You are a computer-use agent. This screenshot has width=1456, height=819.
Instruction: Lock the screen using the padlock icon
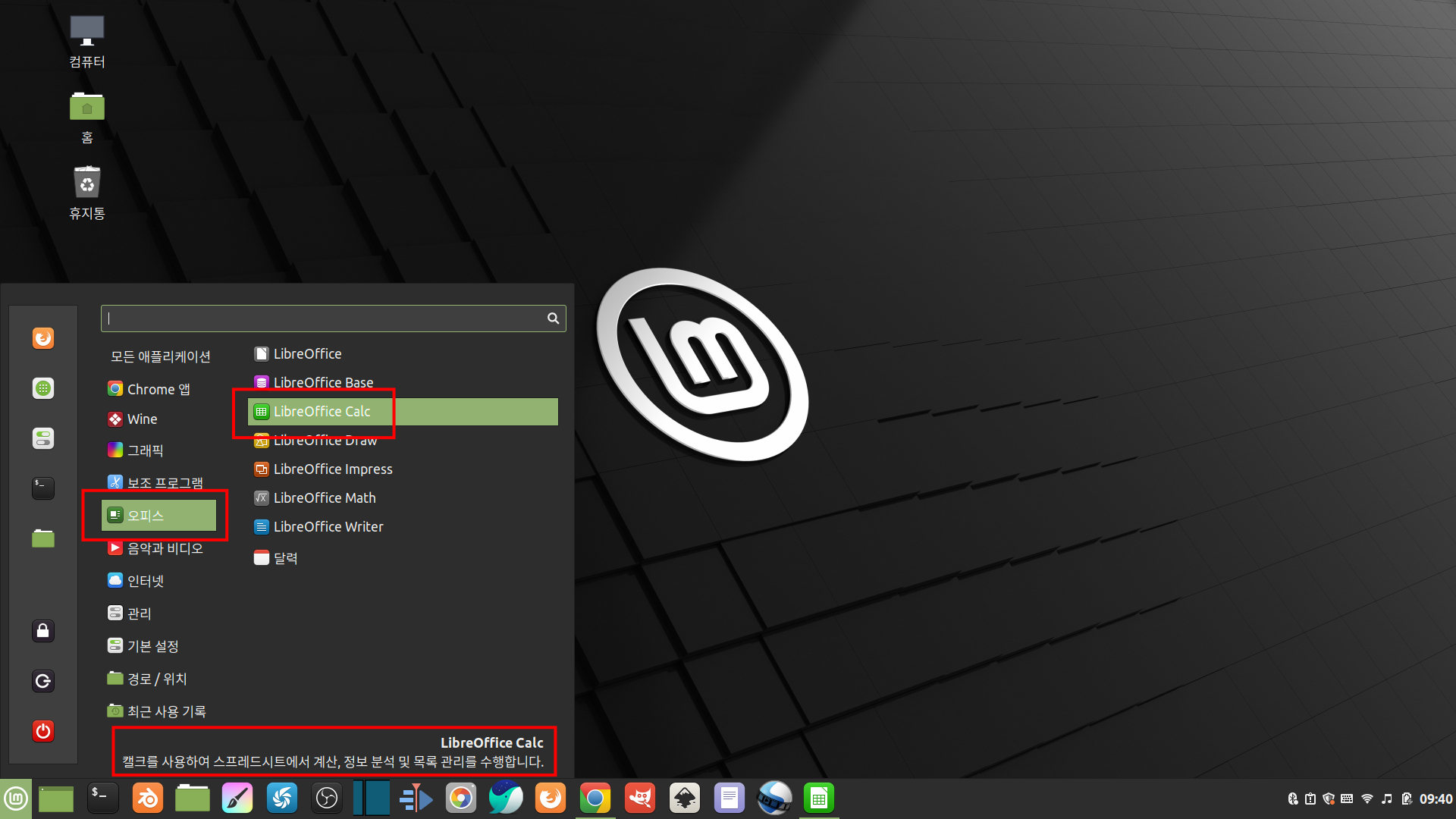[x=43, y=631]
